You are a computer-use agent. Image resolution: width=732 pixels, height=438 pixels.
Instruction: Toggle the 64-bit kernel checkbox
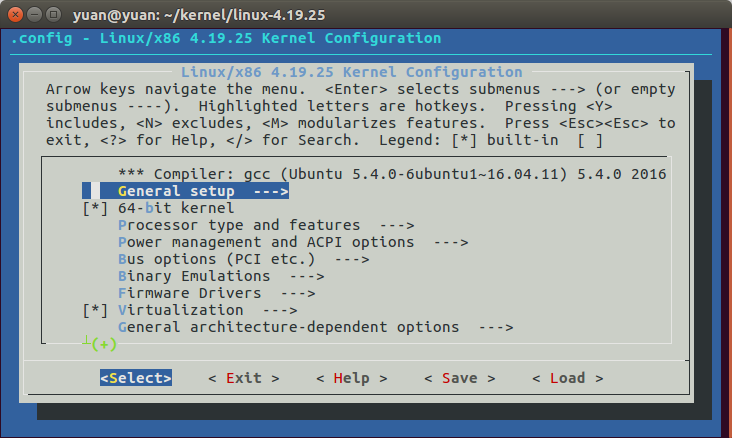tap(95, 208)
